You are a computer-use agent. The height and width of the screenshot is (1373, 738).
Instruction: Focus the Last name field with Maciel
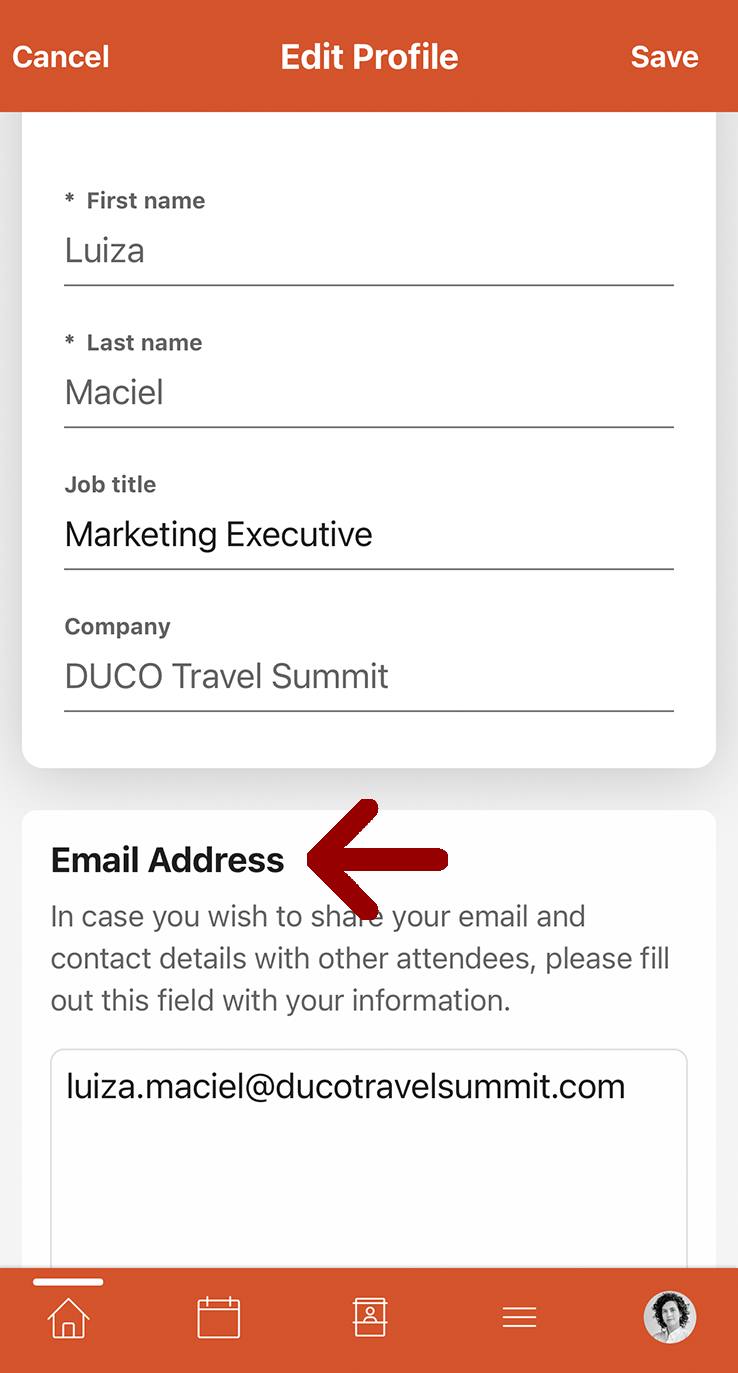click(x=368, y=393)
